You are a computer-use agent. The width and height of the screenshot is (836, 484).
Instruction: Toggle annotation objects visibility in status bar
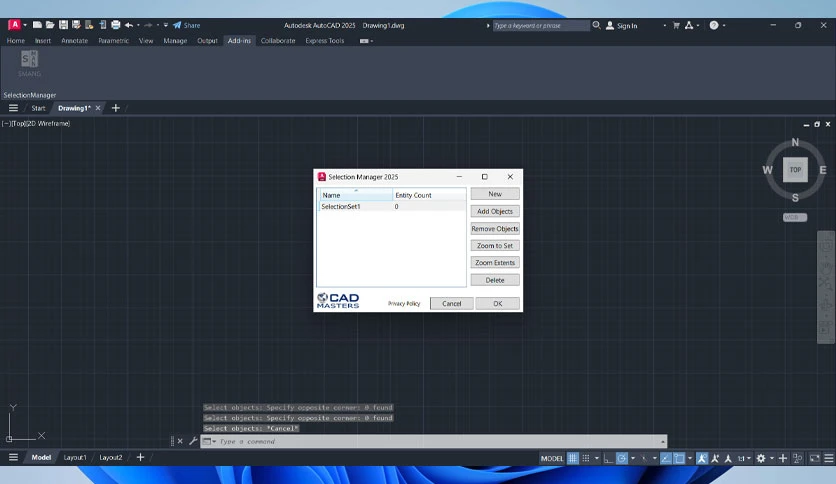pyautogui.click(x=702, y=458)
